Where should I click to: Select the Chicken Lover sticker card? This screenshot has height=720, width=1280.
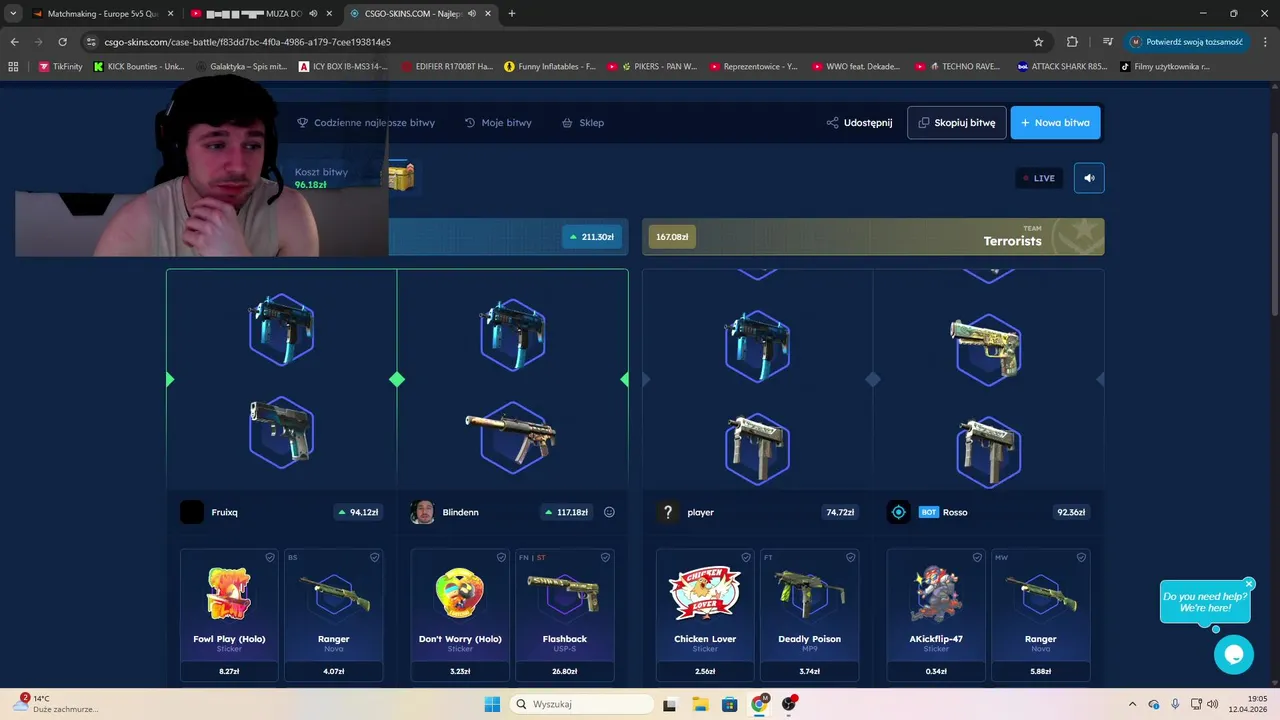(x=705, y=615)
